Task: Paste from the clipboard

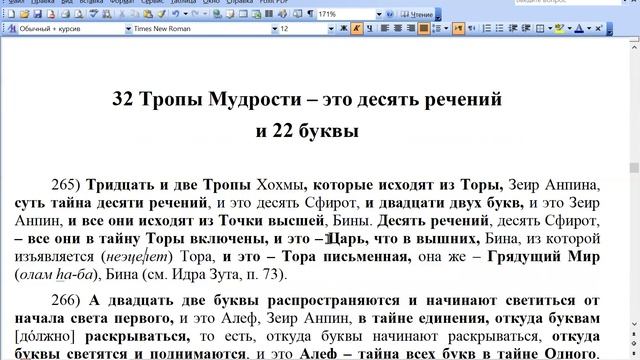Action: click(148, 14)
